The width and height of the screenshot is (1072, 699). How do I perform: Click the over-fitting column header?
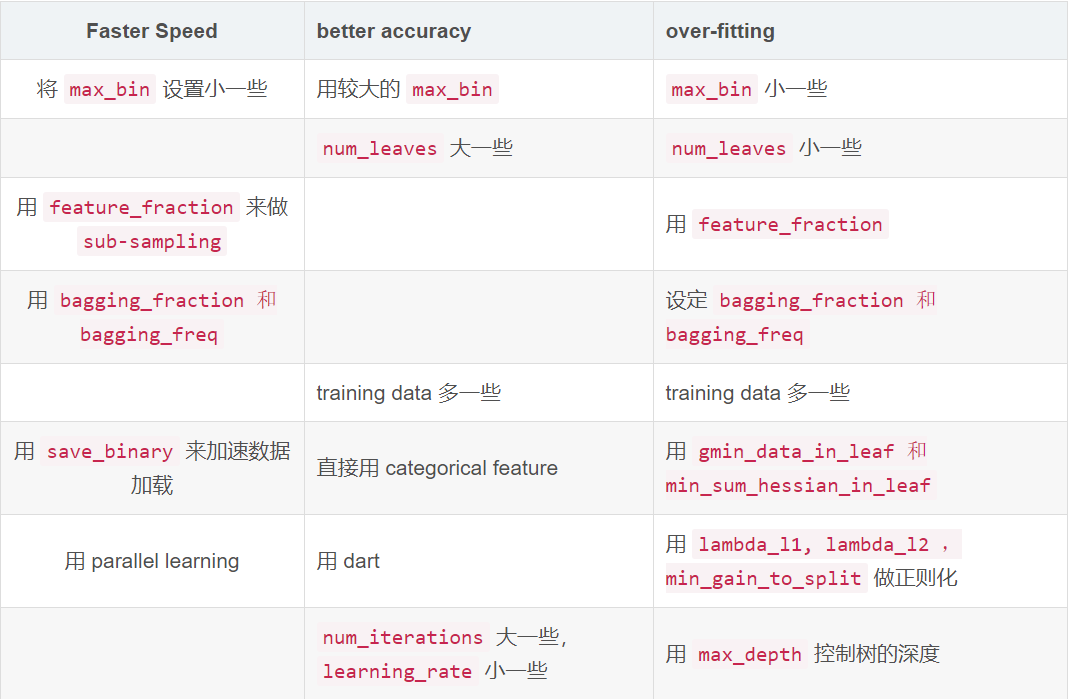720,31
